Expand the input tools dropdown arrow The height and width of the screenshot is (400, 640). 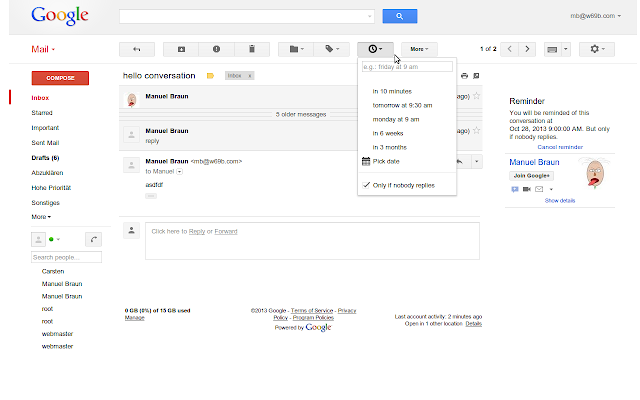coord(566,49)
